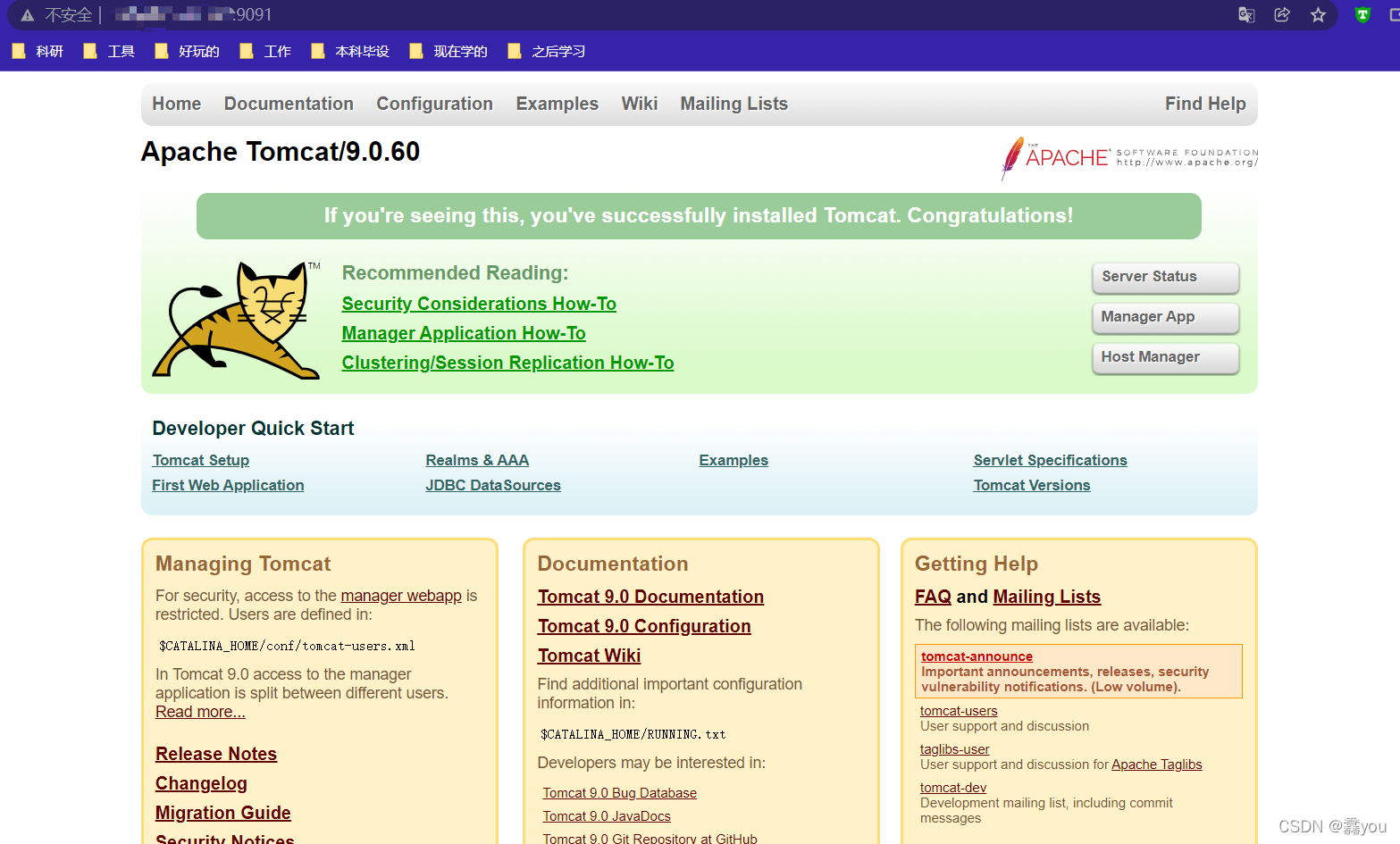
Task: Click the Apache Tomcat/9.0.60 heading
Action: [281, 152]
